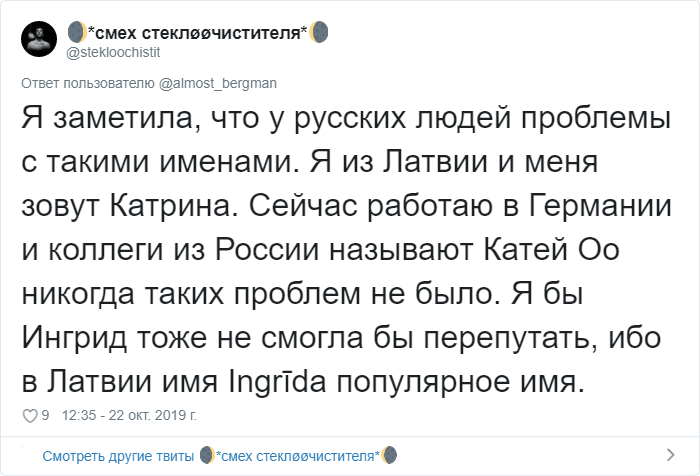Like the tweet with the heart icon
This screenshot has height=476, width=700.
(31, 413)
